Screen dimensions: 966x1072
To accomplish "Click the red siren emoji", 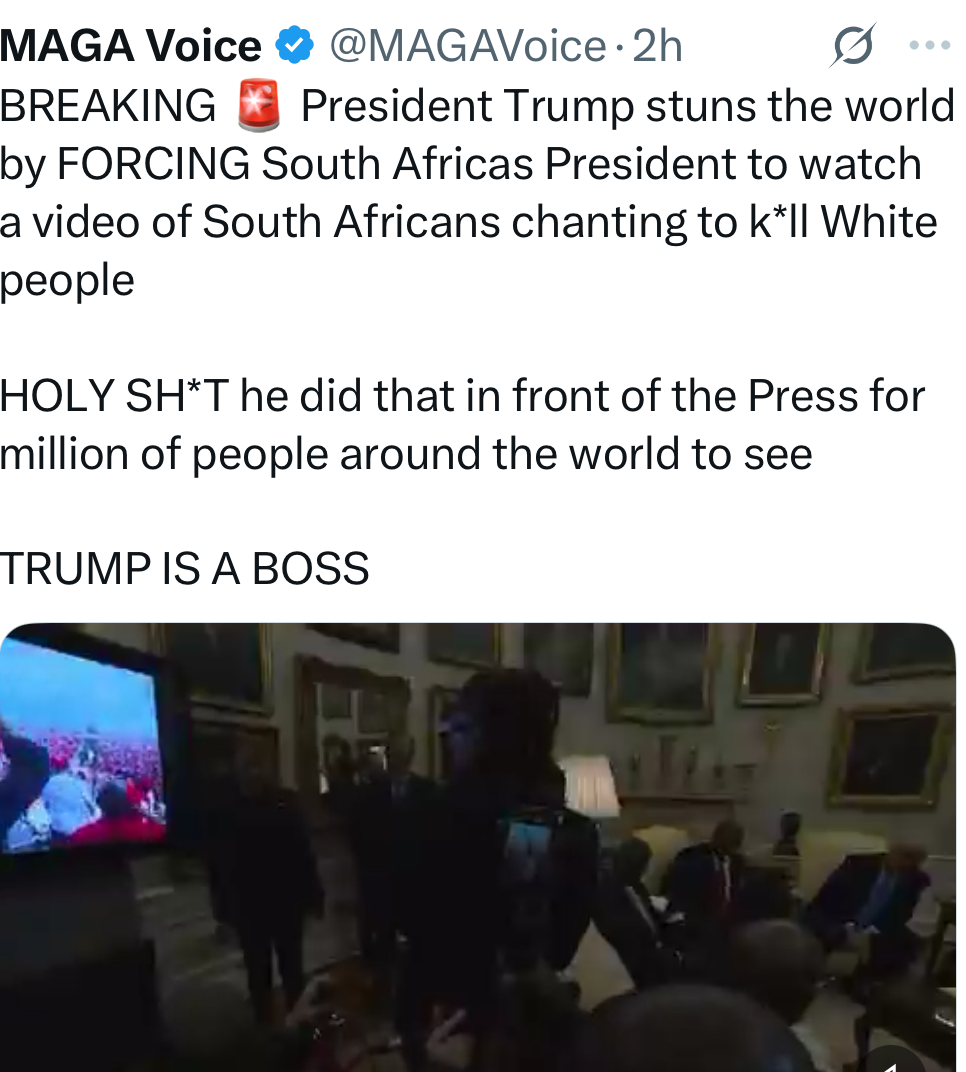I will (258, 106).
